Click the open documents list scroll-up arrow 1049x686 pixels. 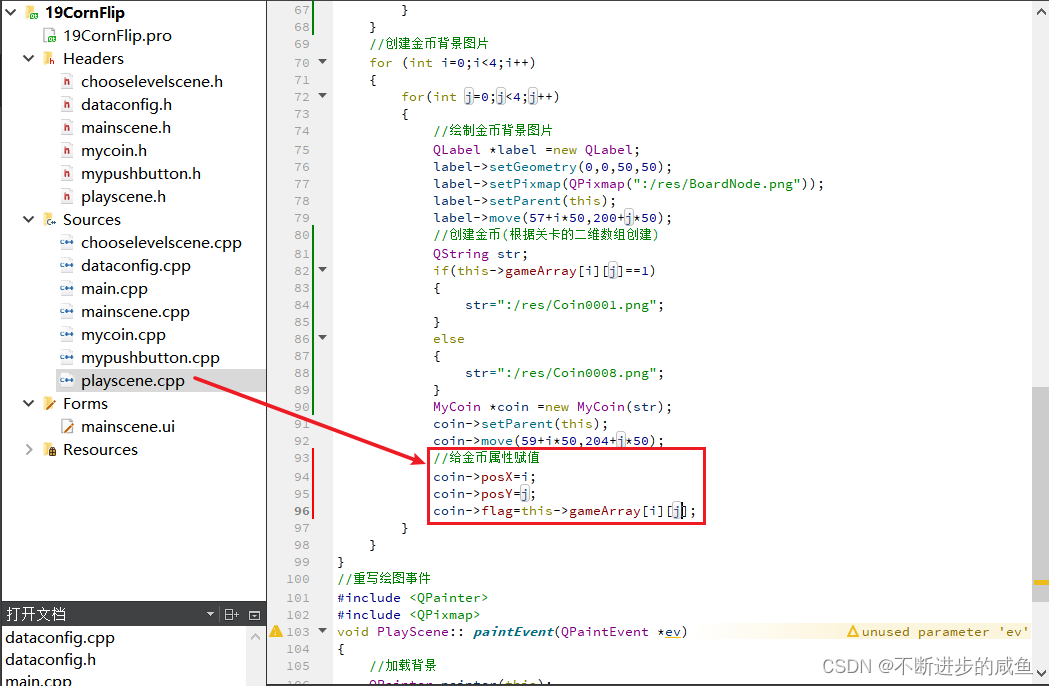[x=255, y=637]
